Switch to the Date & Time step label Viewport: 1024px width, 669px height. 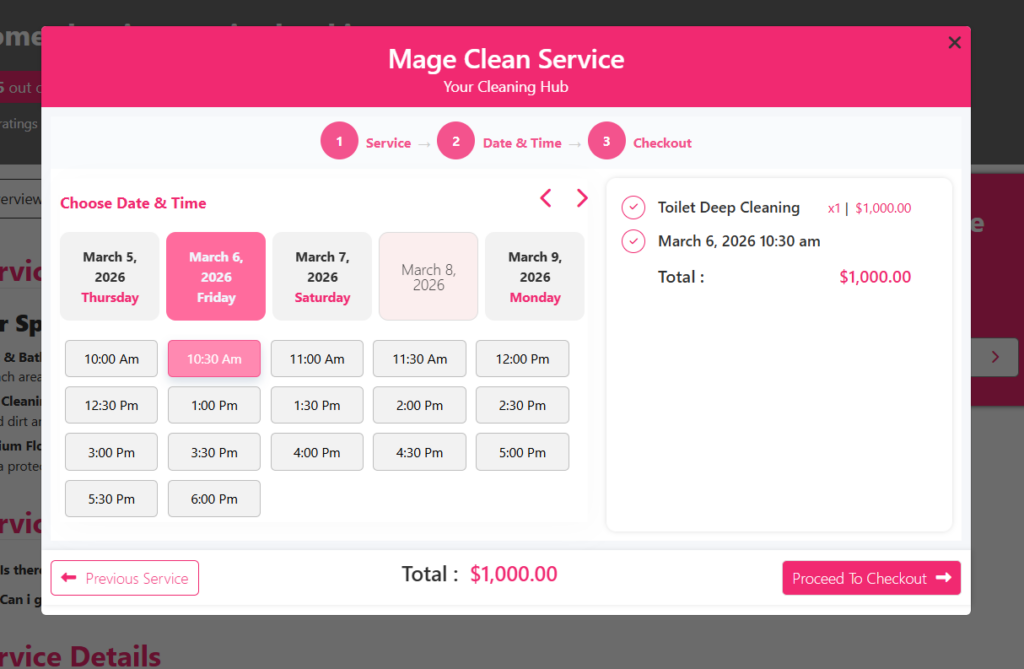pos(524,142)
